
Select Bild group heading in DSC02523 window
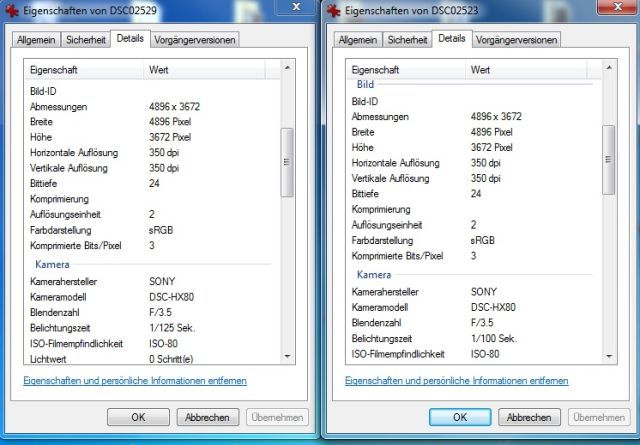click(365, 85)
